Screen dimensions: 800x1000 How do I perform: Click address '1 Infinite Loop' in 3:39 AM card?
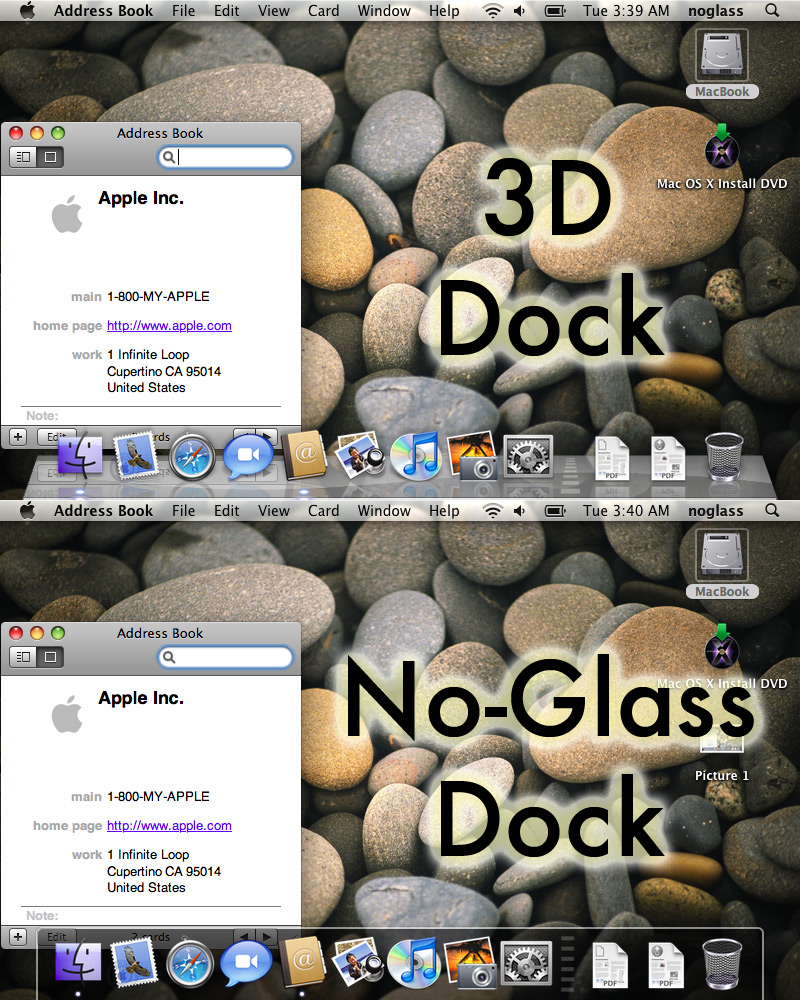tap(148, 355)
